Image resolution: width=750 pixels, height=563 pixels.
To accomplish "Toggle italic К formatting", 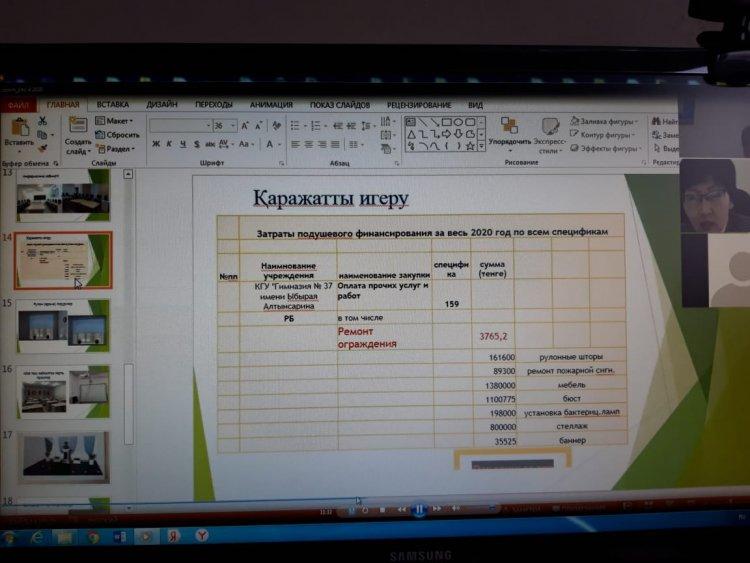I will 169,144.
